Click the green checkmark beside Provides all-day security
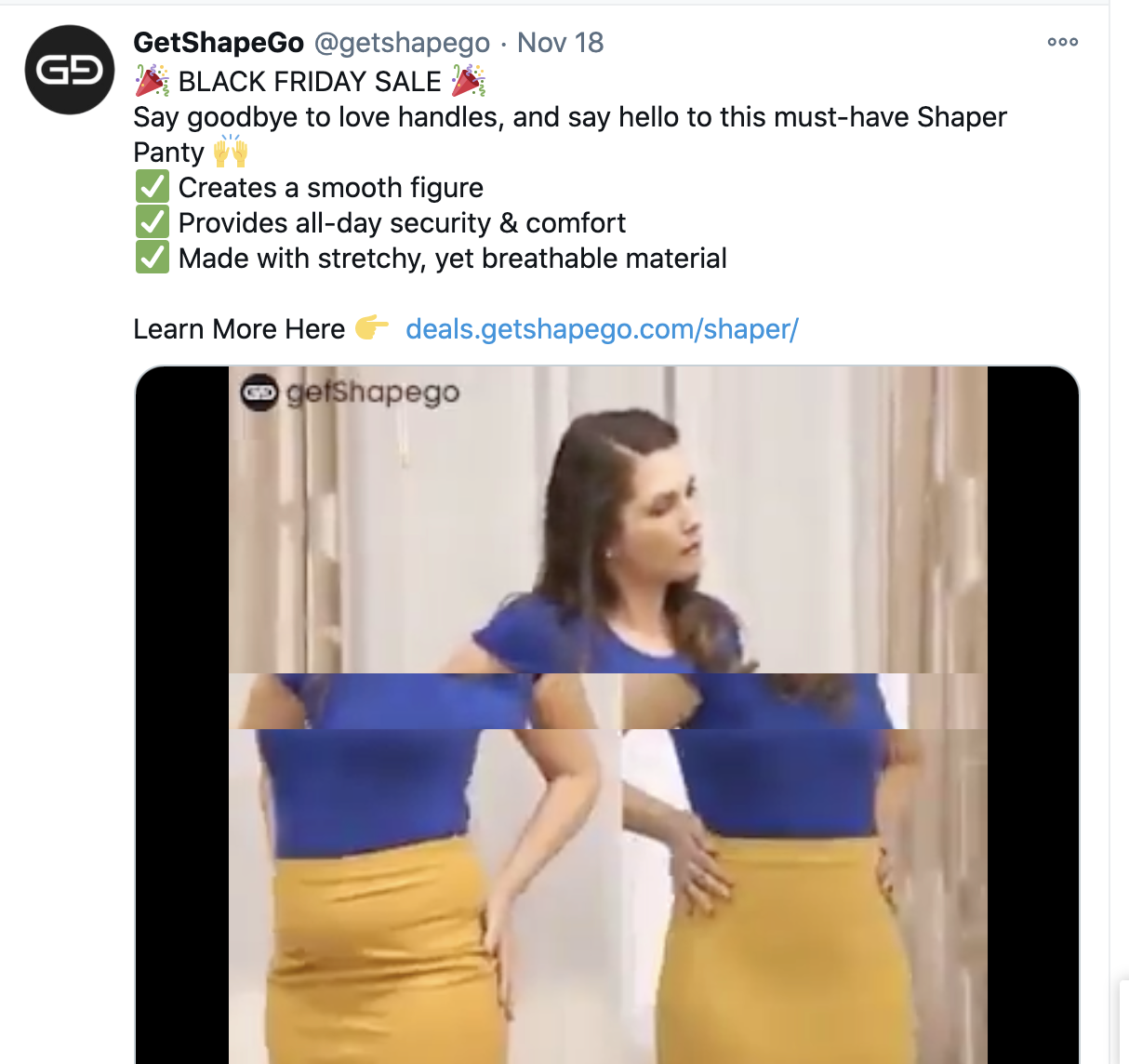The image size is (1129, 1064). click(x=152, y=223)
